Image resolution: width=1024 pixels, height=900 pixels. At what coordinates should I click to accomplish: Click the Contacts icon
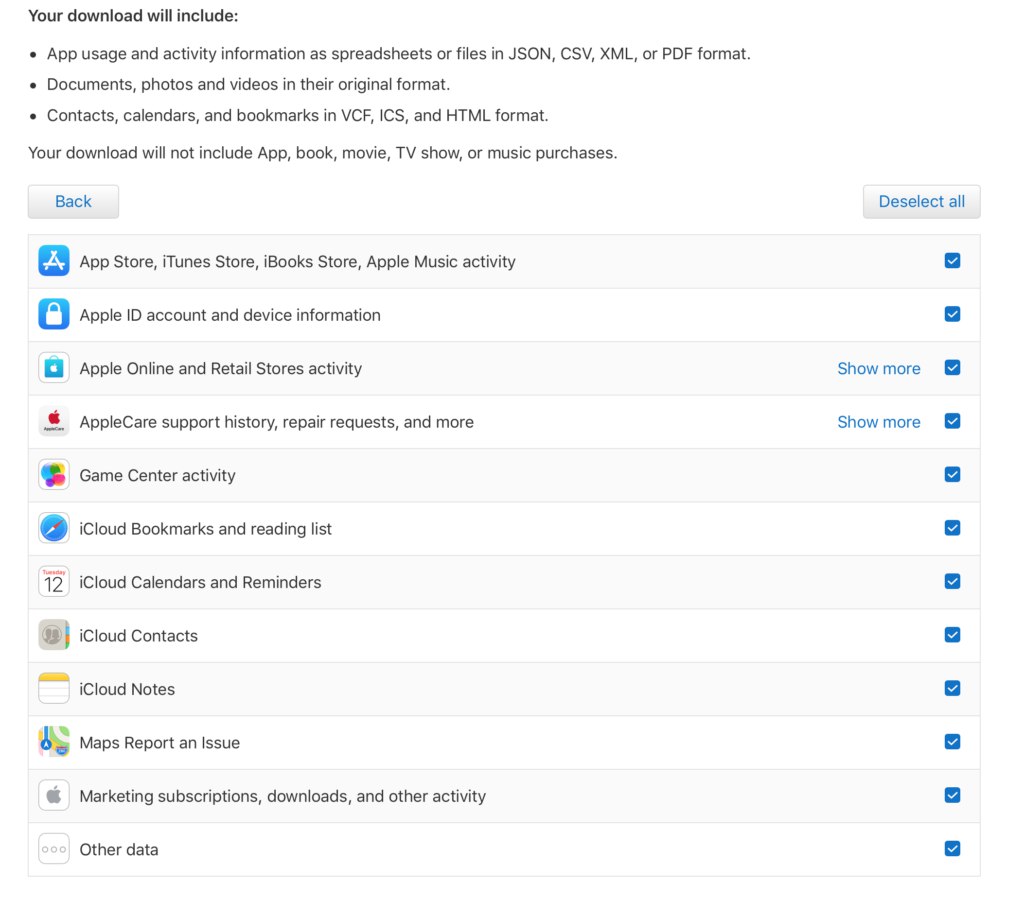[54, 635]
